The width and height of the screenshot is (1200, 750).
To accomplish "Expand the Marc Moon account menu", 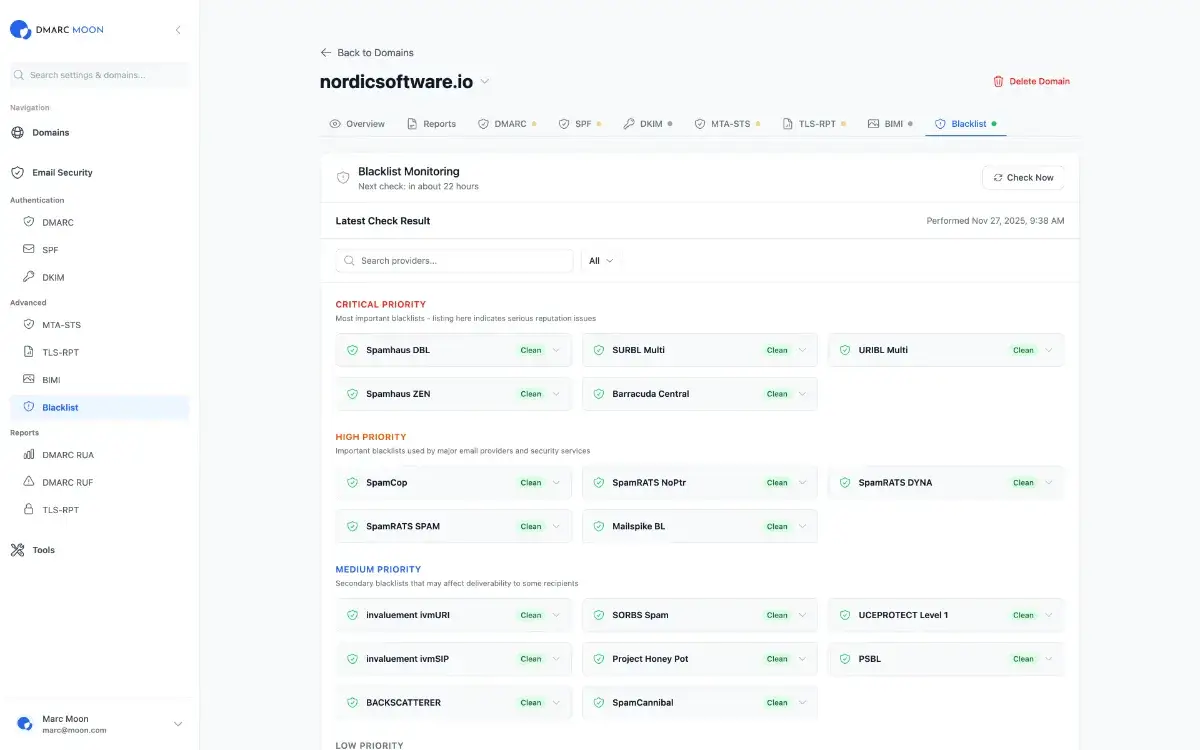I will pyautogui.click(x=178, y=724).
